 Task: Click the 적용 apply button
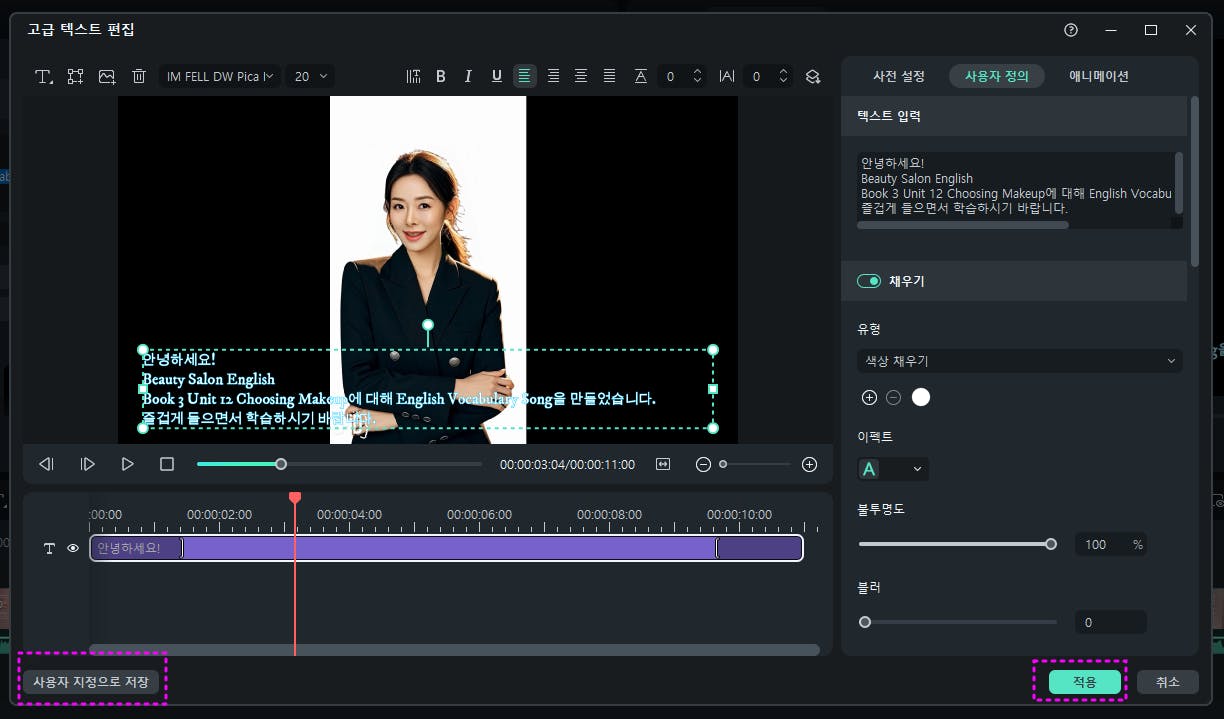[1084, 682]
